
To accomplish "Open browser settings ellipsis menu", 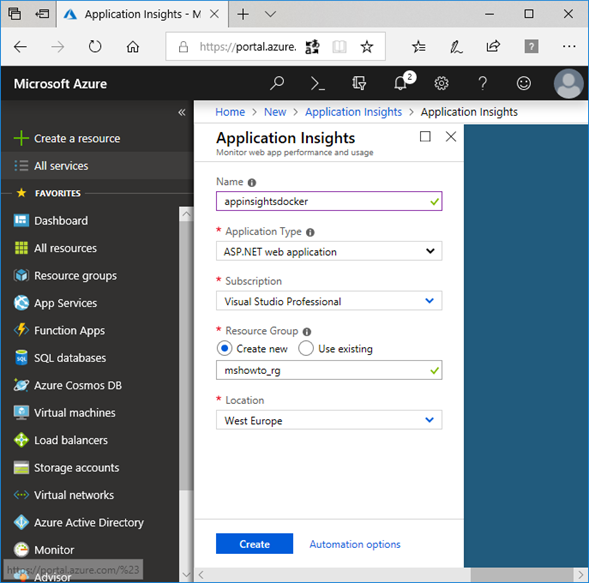I will 569,47.
